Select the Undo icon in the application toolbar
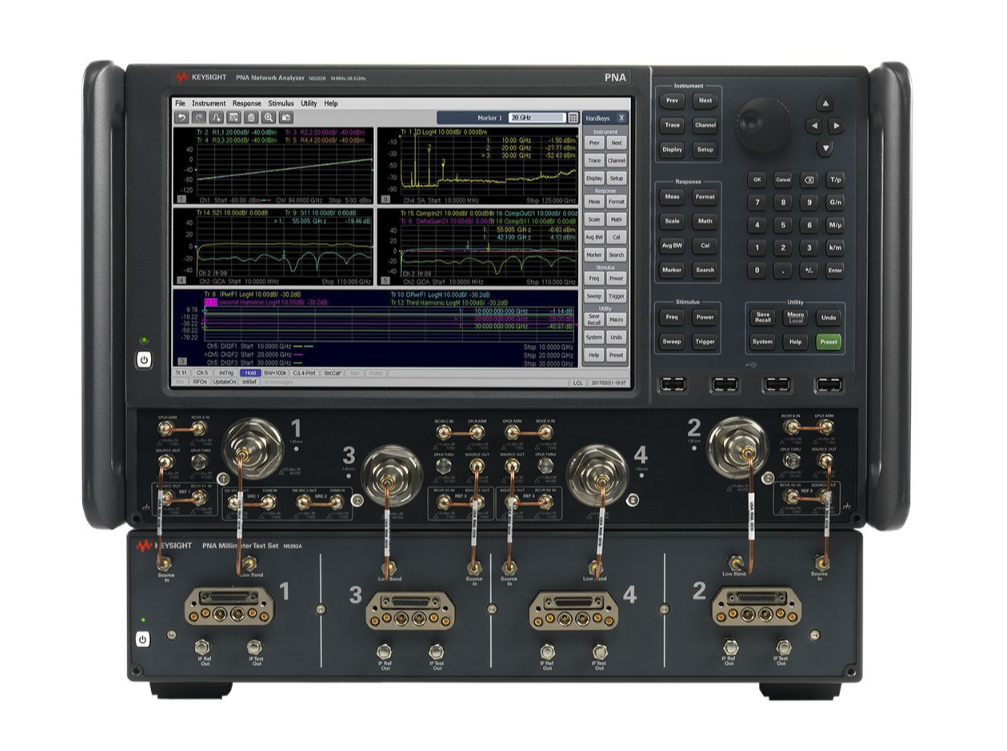This screenshot has width=1007, height=751. (183, 117)
